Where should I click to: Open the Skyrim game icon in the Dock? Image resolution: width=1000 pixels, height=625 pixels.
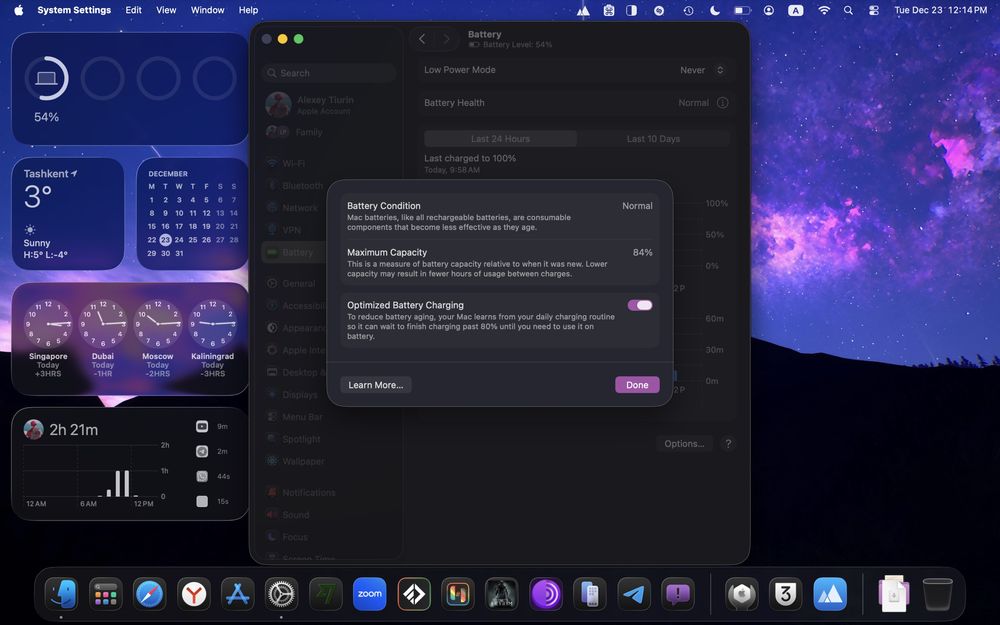tap(501, 594)
